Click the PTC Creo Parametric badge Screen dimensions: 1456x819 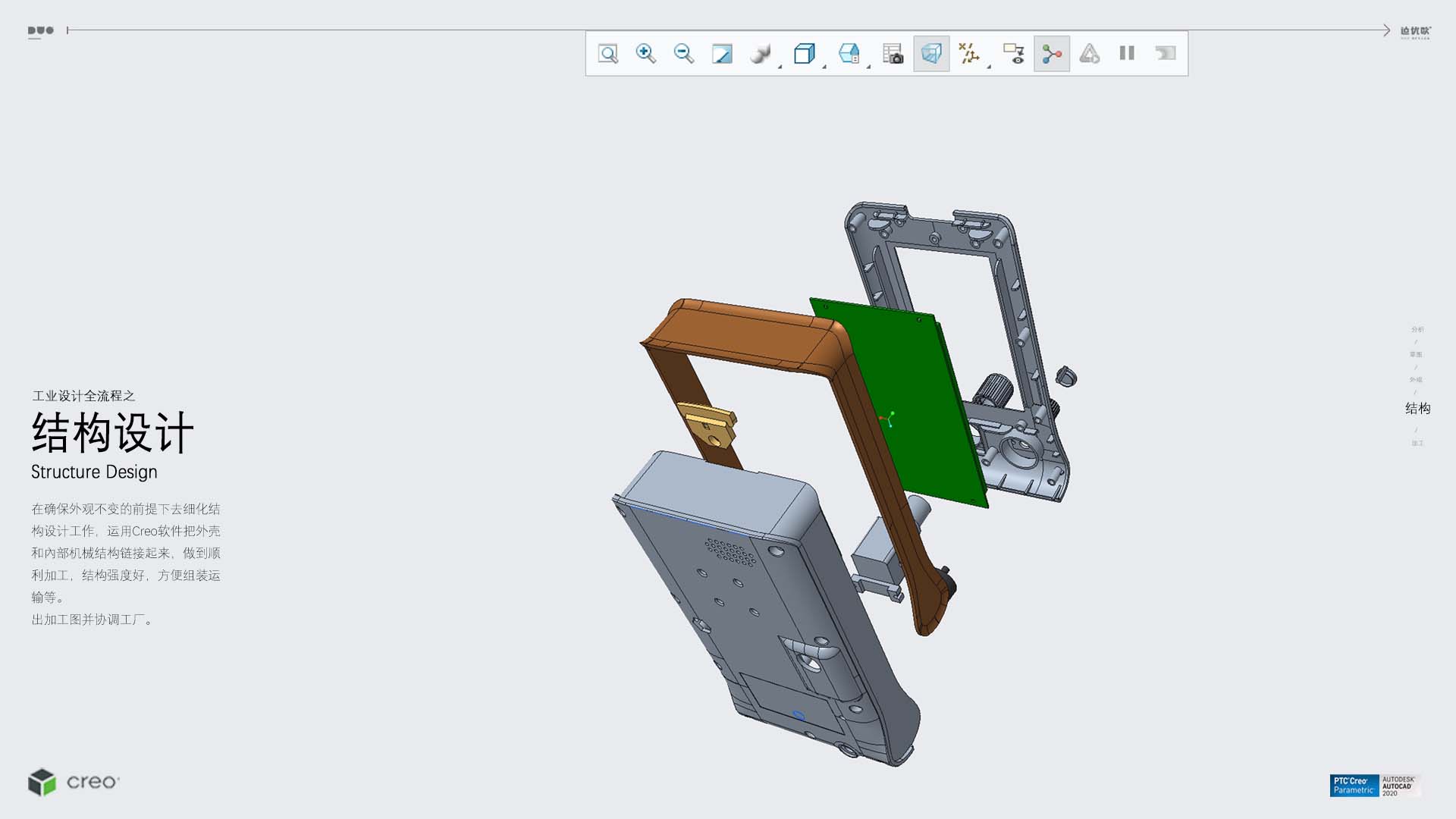[1354, 786]
